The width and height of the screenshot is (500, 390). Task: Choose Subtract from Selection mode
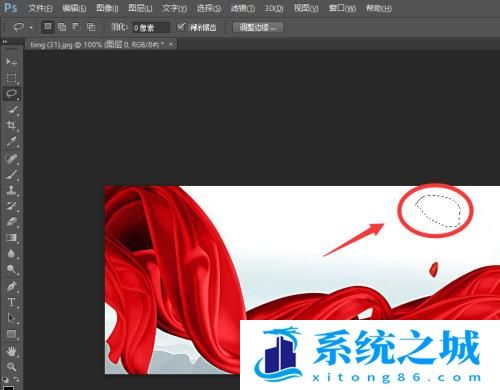[x=76, y=27]
